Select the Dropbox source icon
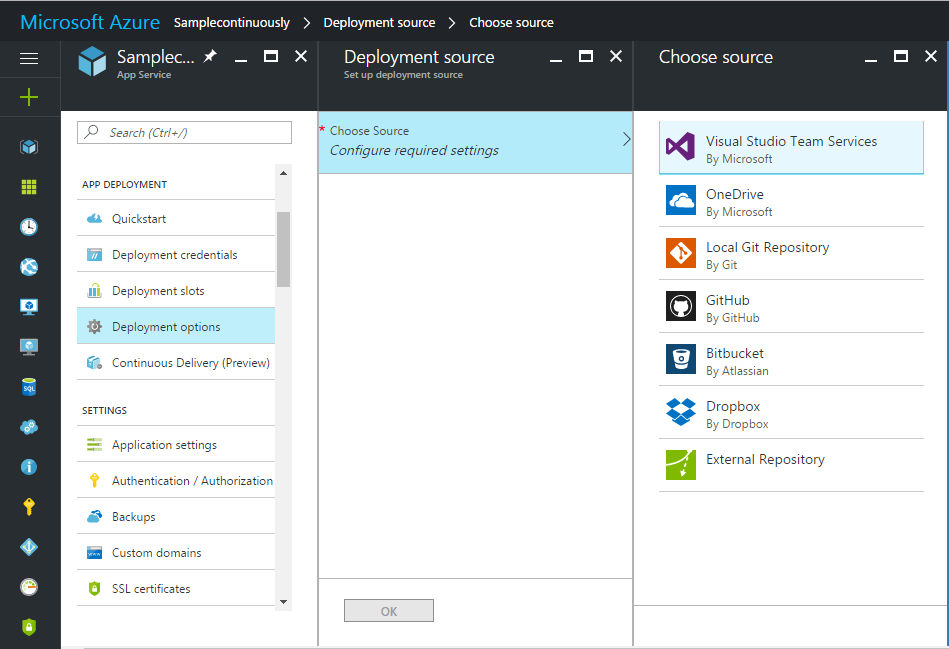Viewport: 949px width, 649px height. (x=680, y=412)
